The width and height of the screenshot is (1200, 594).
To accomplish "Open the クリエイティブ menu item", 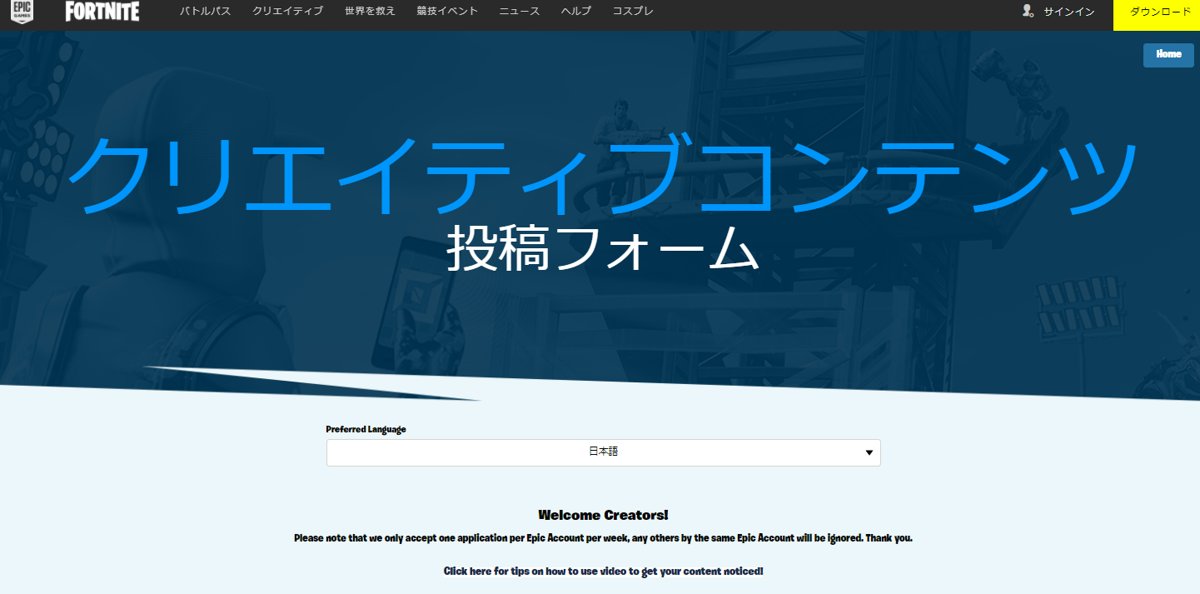I will (x=288, y=11).
